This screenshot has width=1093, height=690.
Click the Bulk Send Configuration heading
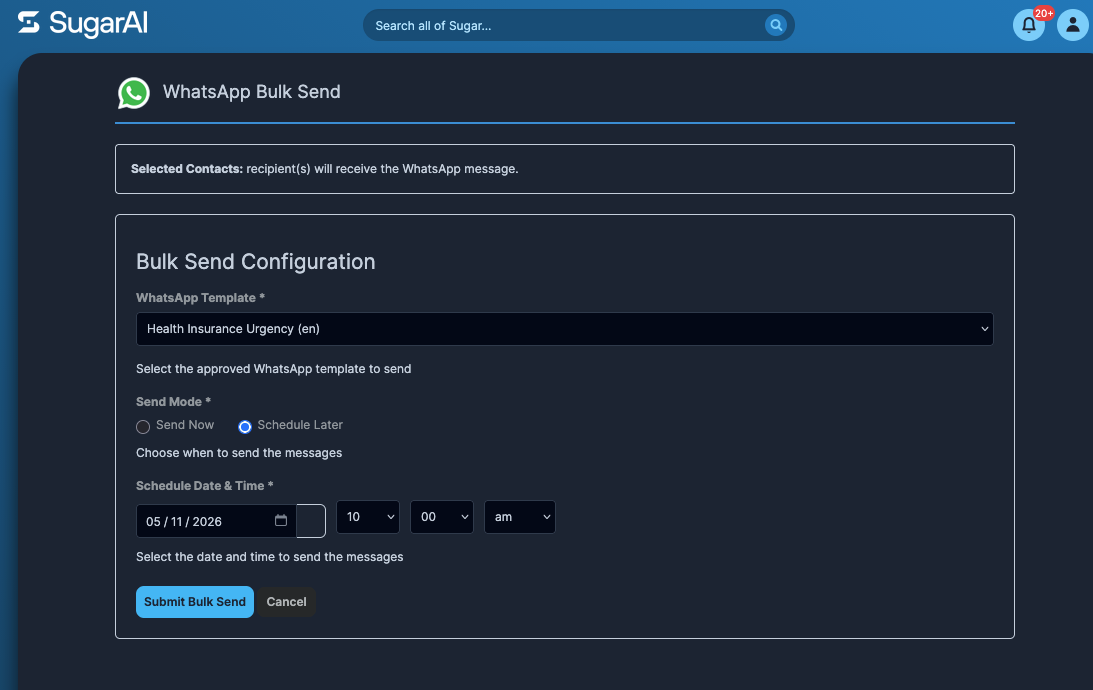coord(256,261)
